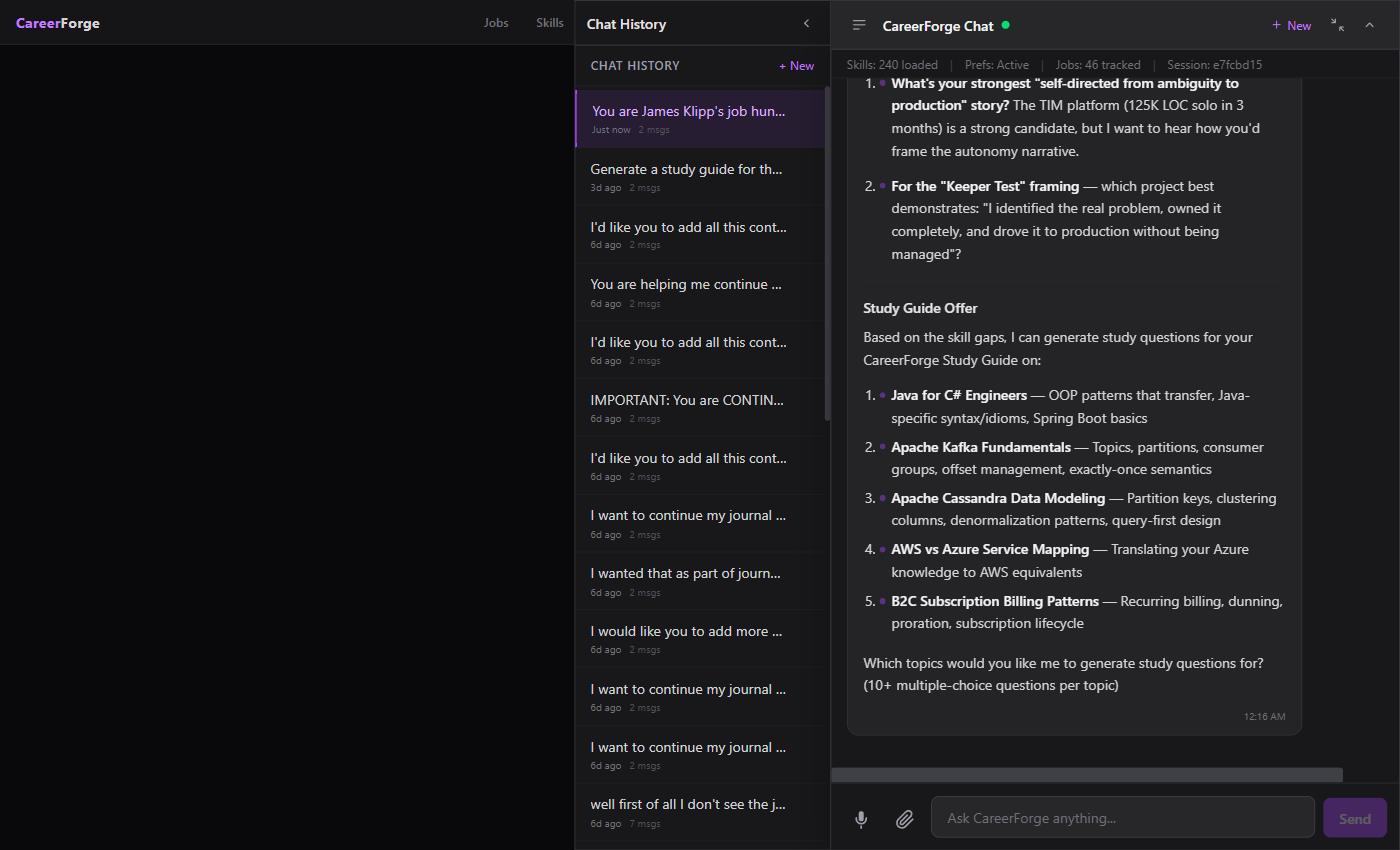
Task: Select the Jobs menu item
Action: click(496, 22)
